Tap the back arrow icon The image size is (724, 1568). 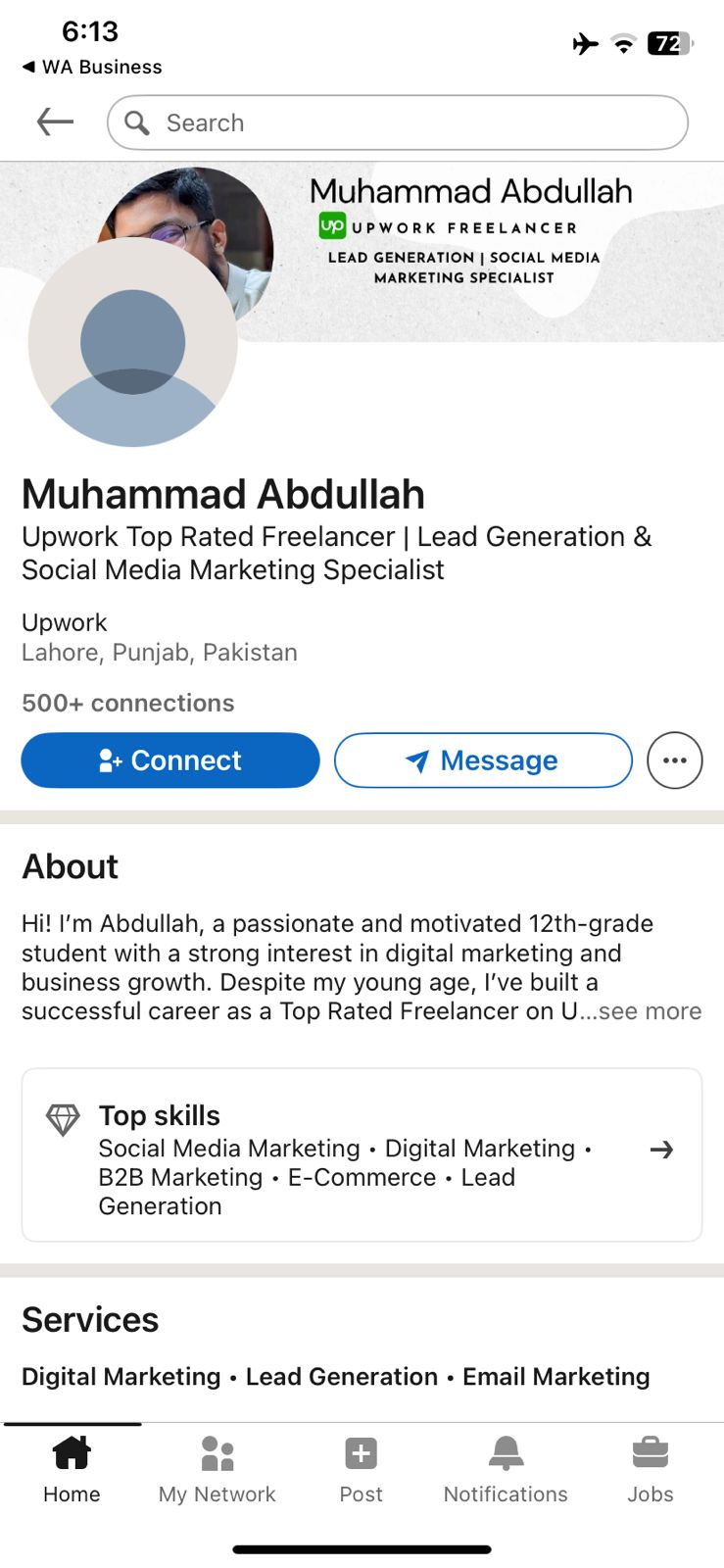click(x=55, y=122)
